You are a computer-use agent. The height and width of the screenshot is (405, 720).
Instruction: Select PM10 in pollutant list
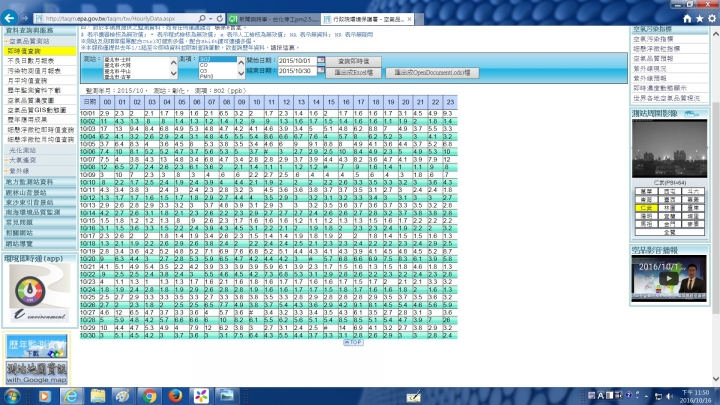(217, 76)
